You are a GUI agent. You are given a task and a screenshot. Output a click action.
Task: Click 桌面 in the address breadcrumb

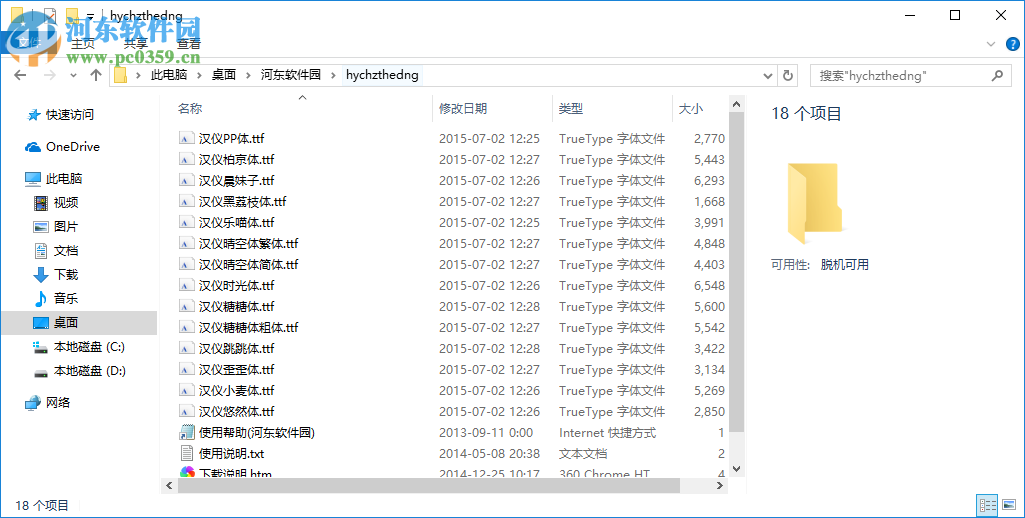224,75
